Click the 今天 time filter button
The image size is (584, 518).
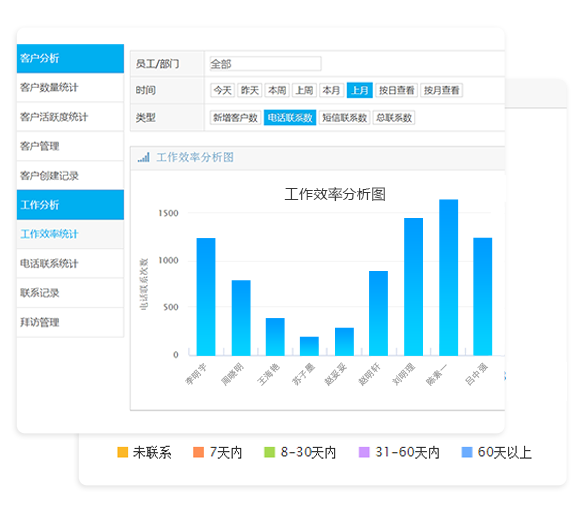click(x=222, y=90)
